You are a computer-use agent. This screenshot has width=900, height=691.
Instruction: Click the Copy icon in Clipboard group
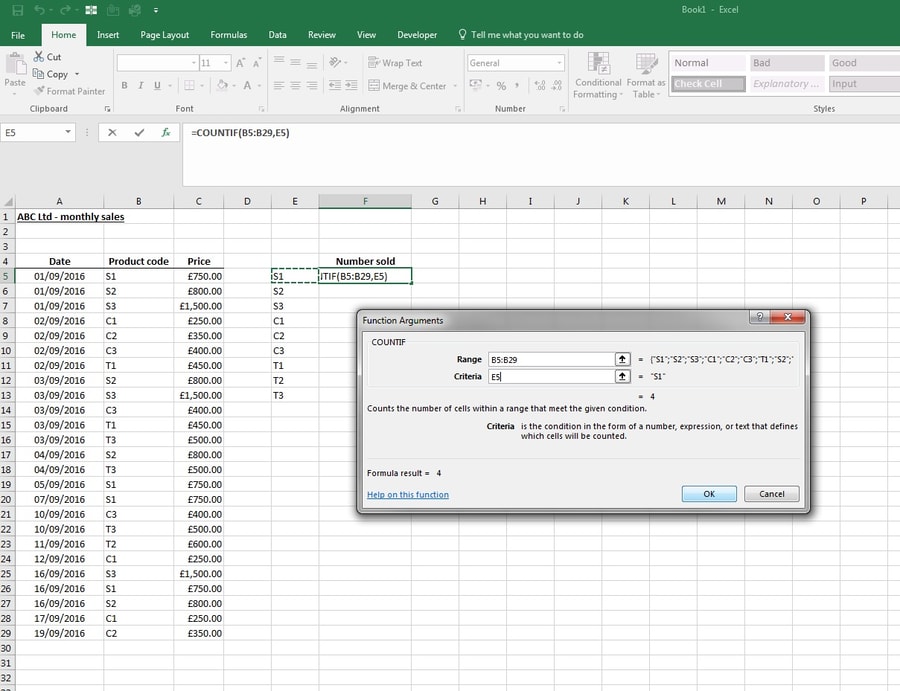[x=38, y=73]
